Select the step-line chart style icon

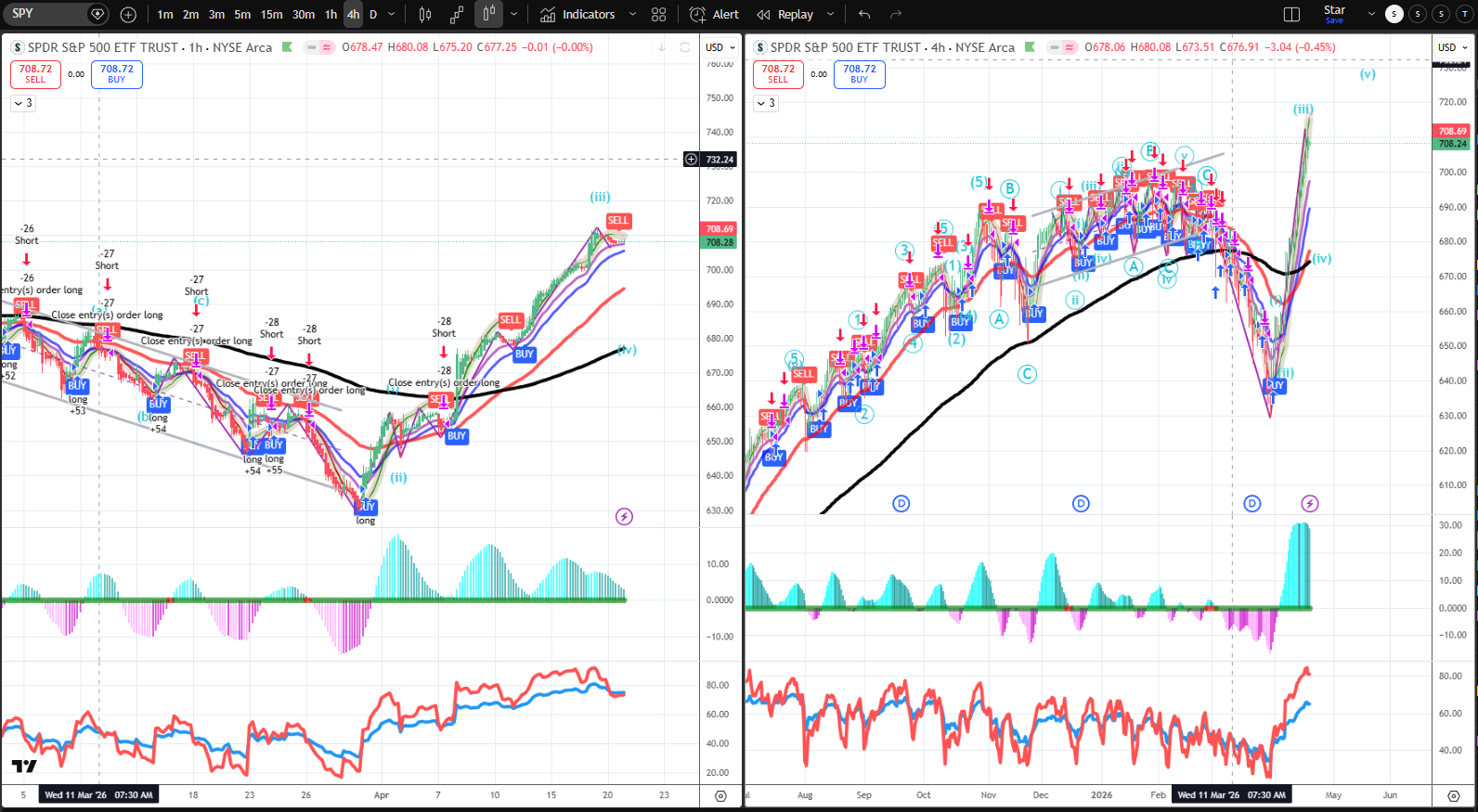[457, 15]
